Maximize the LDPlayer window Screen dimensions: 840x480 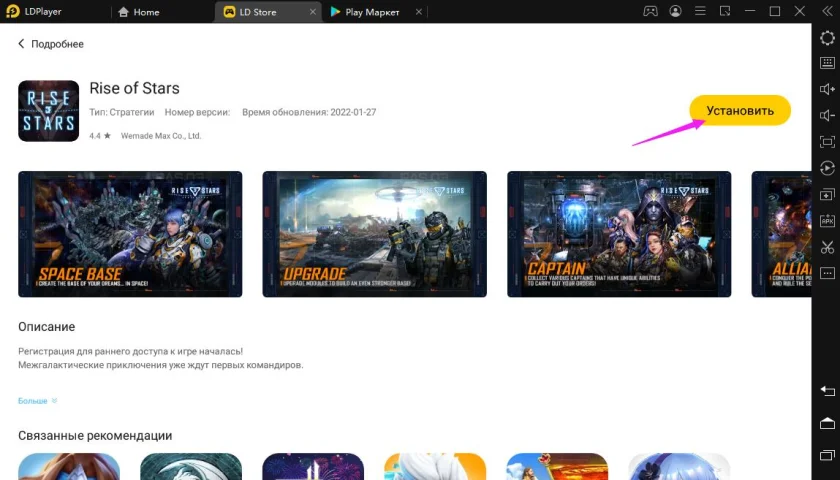(x=775, y=11)
